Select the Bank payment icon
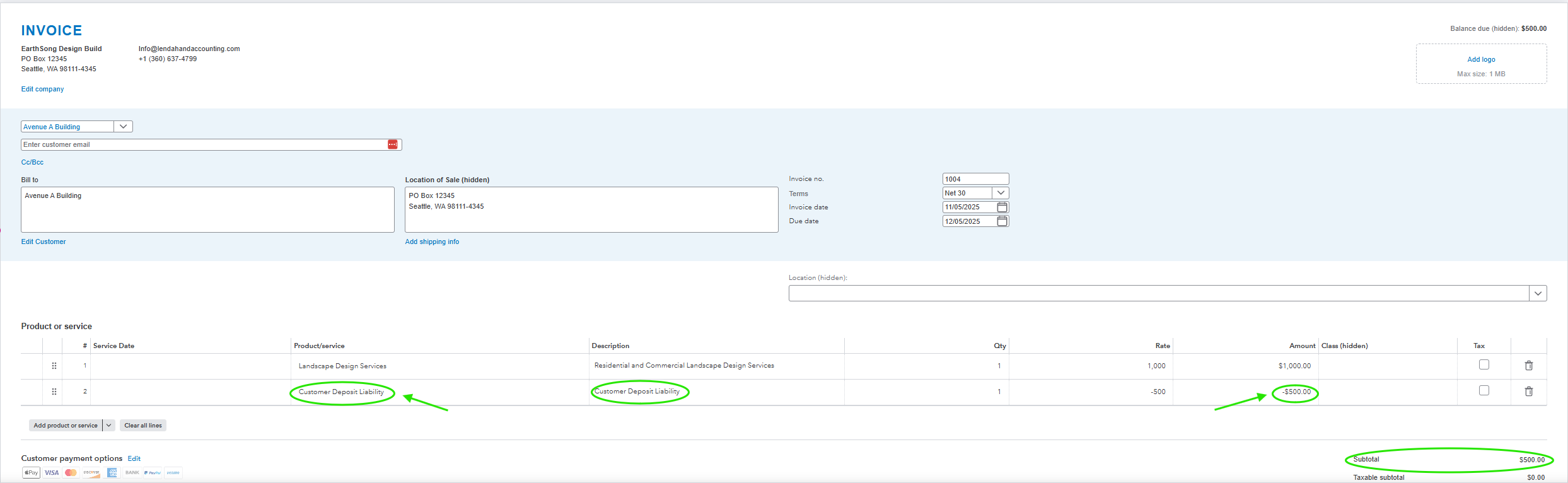Image resolution: width=1568 pixels, height=483 pixels. click(x=132, y=472)
